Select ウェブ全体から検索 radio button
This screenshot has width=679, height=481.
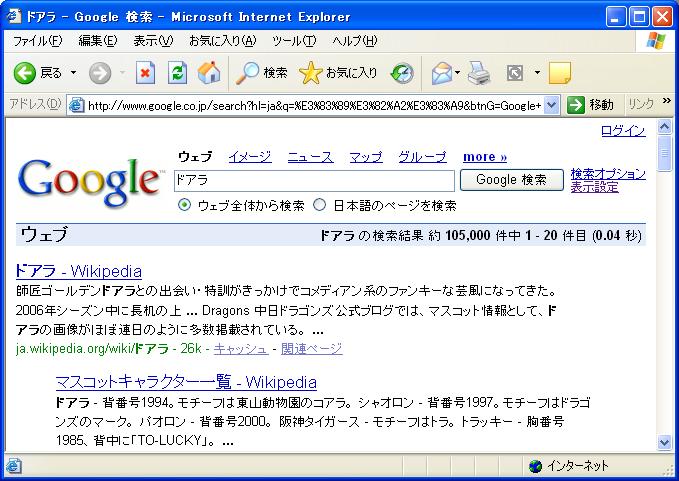184,205
